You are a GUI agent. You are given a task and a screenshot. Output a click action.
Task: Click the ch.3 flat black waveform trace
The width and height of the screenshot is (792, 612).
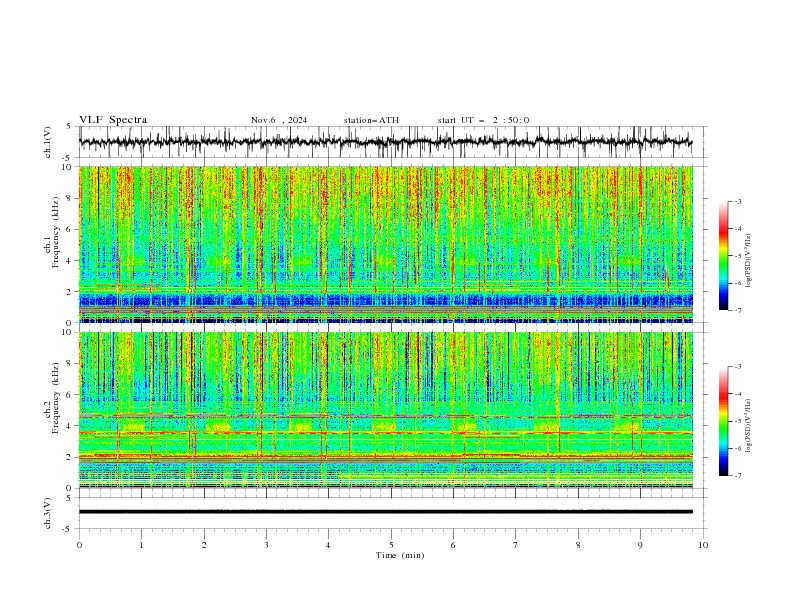click(x=385, y=512)
